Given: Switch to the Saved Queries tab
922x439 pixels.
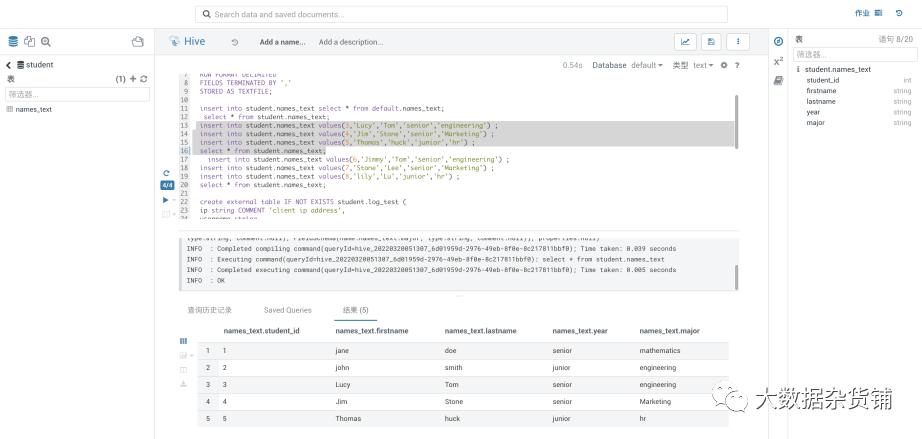Looking at the screenshot, I should tap(287, 310).
